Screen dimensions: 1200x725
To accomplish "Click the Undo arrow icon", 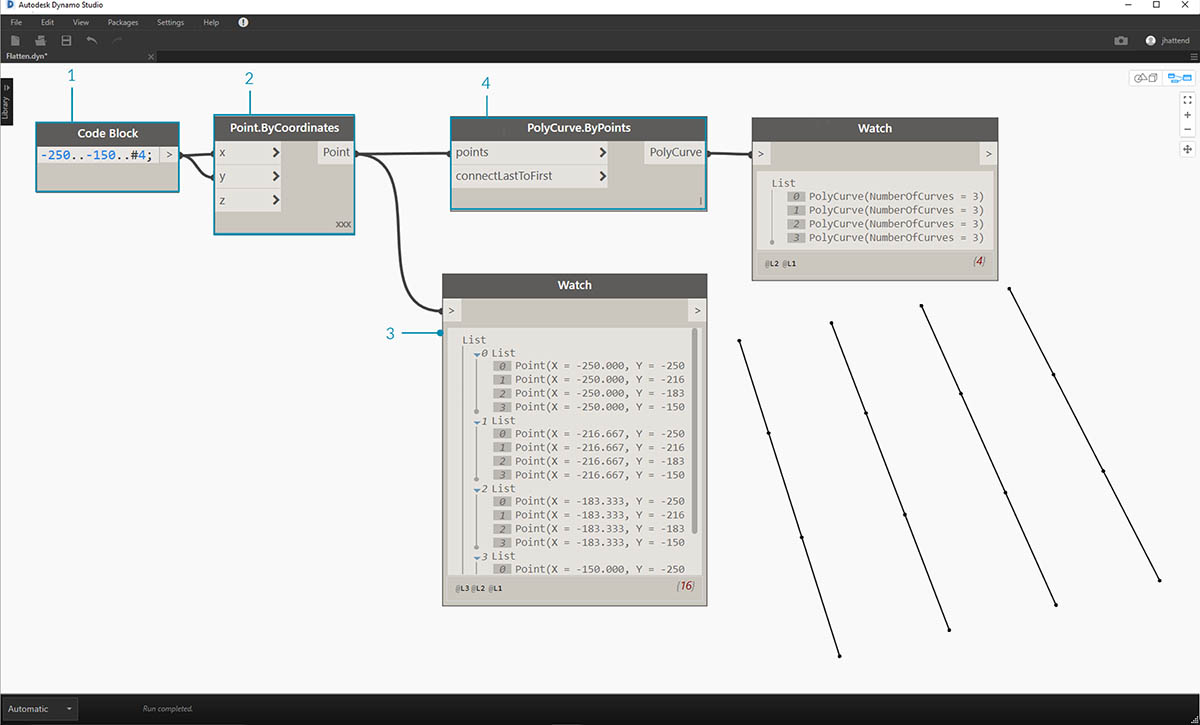I will click(92, 40).
